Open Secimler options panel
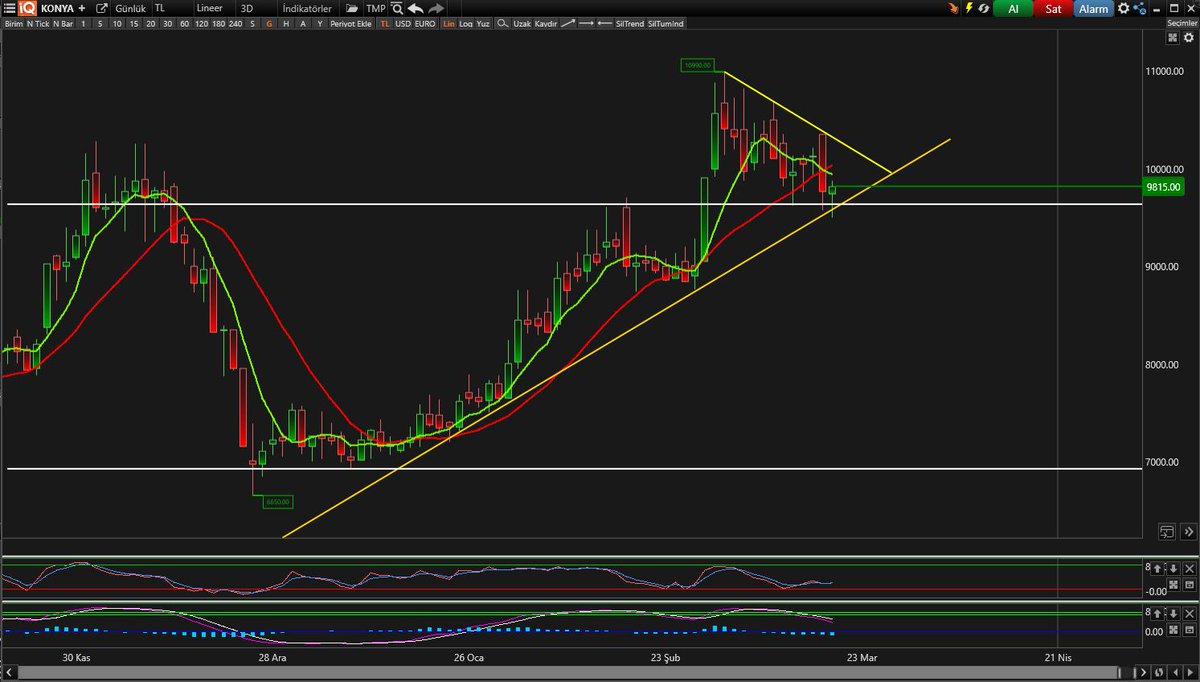 (1182, 23)
